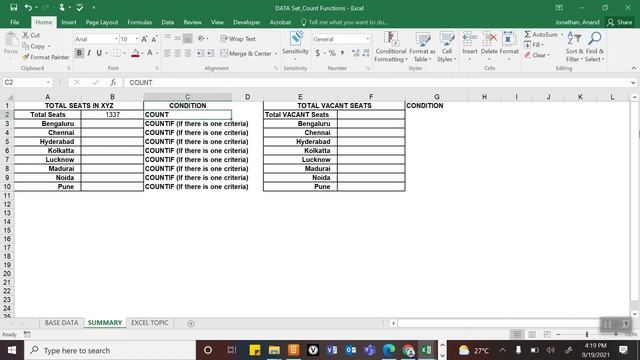Viewport: 640px width, 360px height.
Task: Toggle Wrap Text for the cell
Action: [238, 39]
